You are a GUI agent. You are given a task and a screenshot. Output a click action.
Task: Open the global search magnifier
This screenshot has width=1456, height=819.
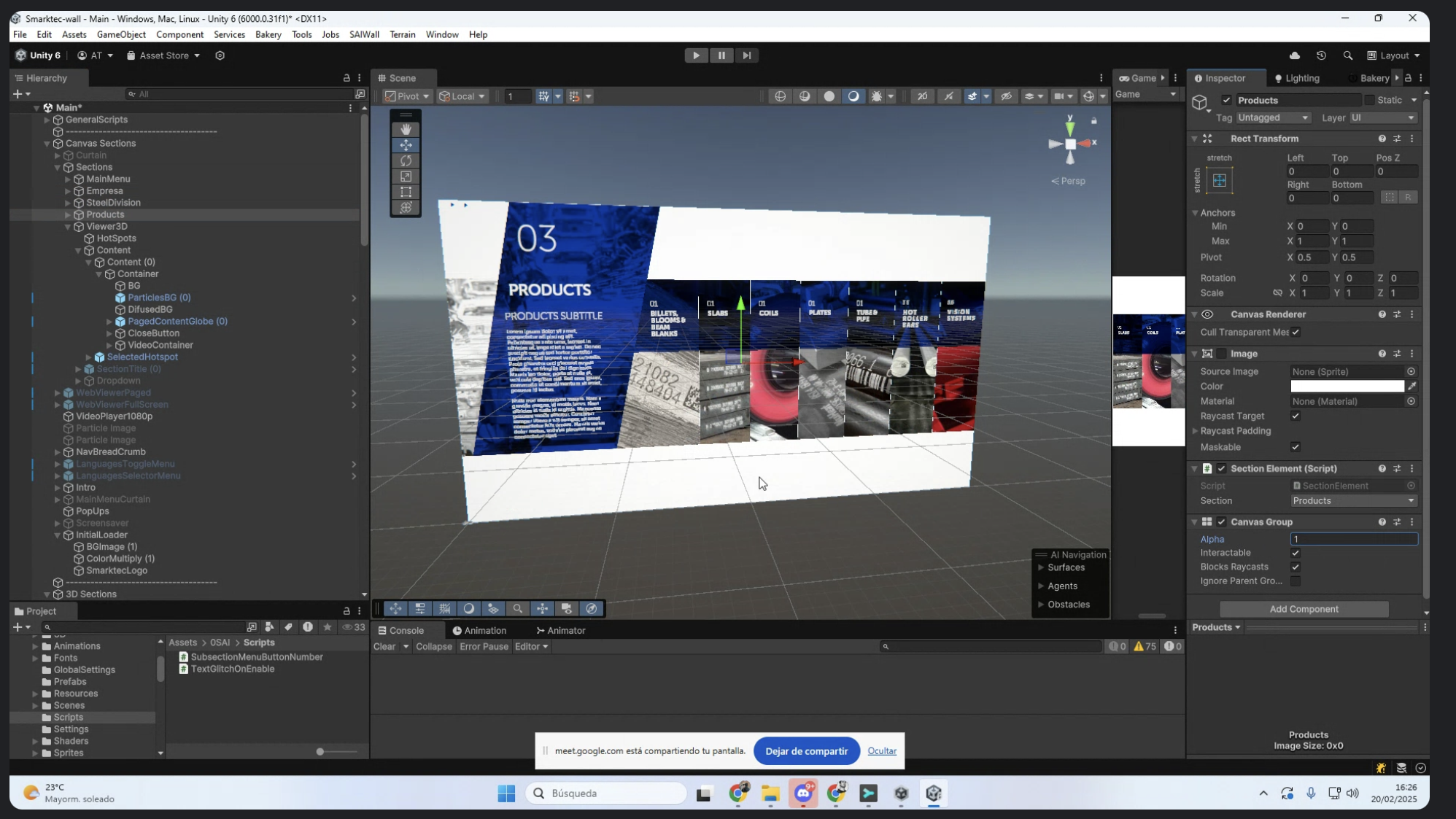[x=1347, y=55]
